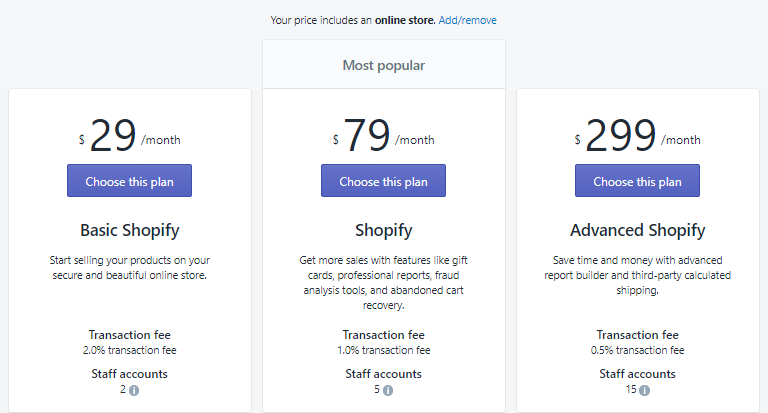Click "Transaction fee" heading in middle Shopify card
This screenshot has width=768, height=413.
384,335
